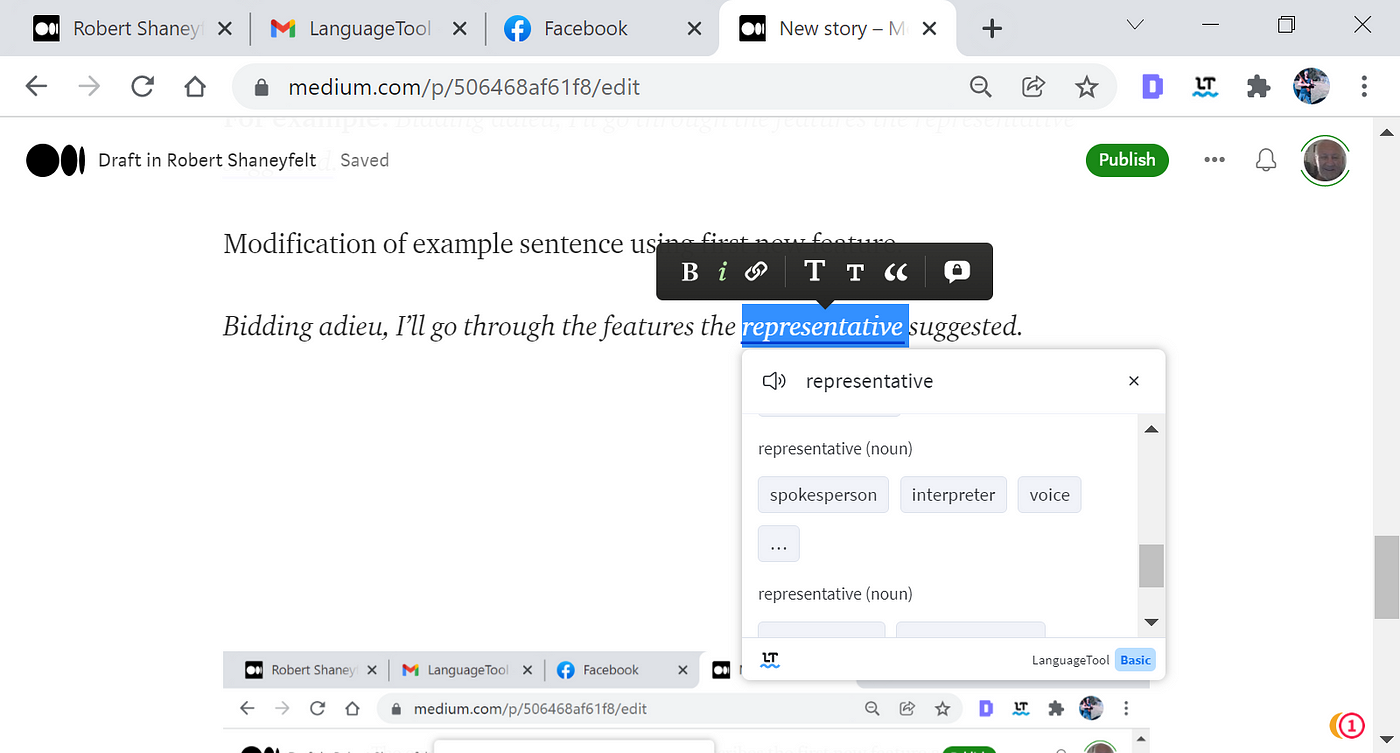Image resolution: width=1400 pixels, height=753 pixels.
Task: Toggle italic formatting in Medium toolbar
Action: [x=722, y=272]
